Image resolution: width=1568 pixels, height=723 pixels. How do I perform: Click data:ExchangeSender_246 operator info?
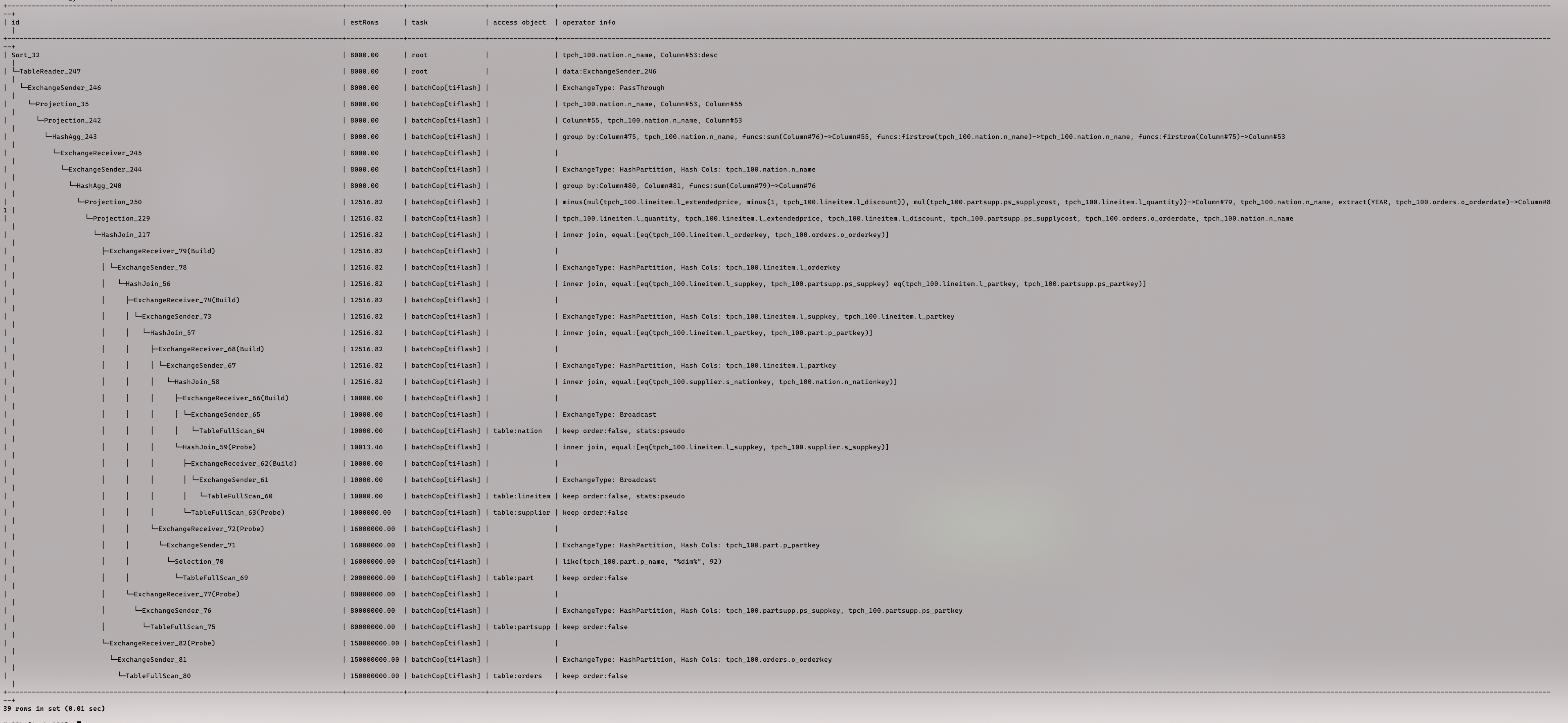click(x=609, y=71)
